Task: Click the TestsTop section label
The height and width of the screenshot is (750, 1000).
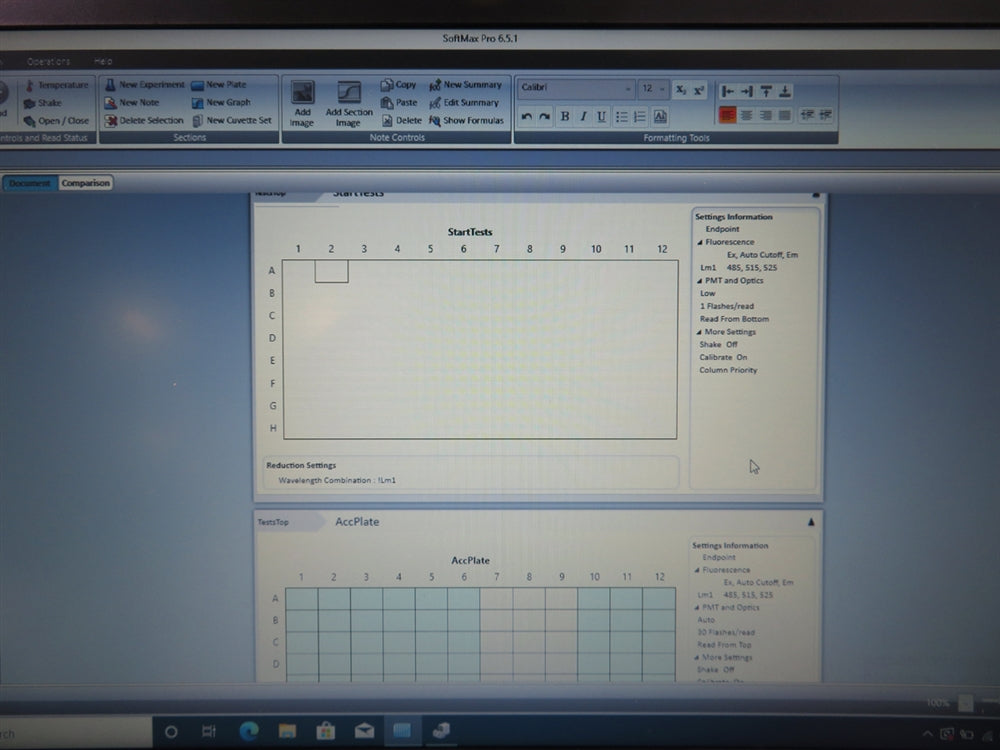Action: [273, 522]
